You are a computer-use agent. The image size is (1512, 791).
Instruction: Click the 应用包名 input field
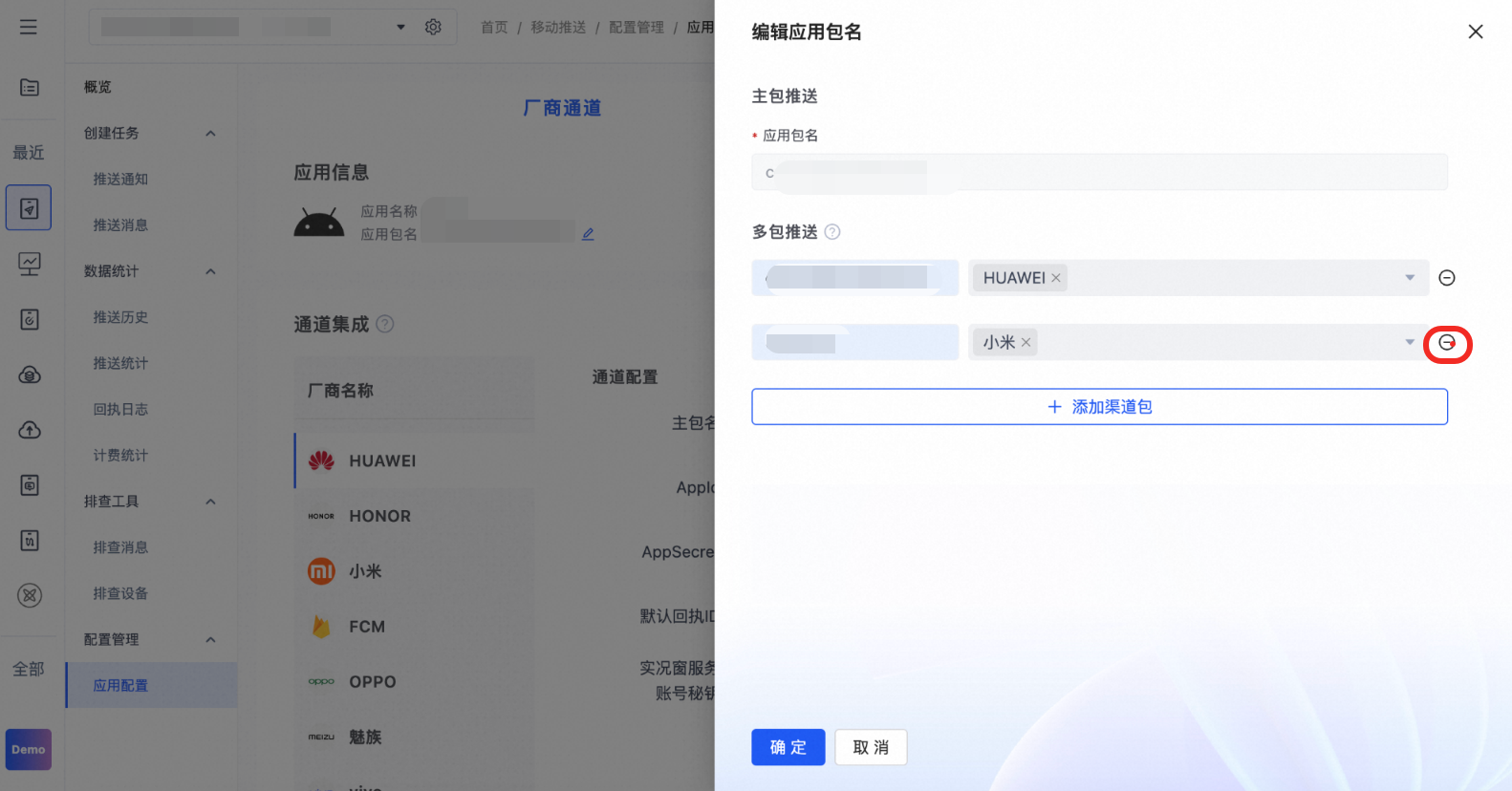coord(1099,173)
